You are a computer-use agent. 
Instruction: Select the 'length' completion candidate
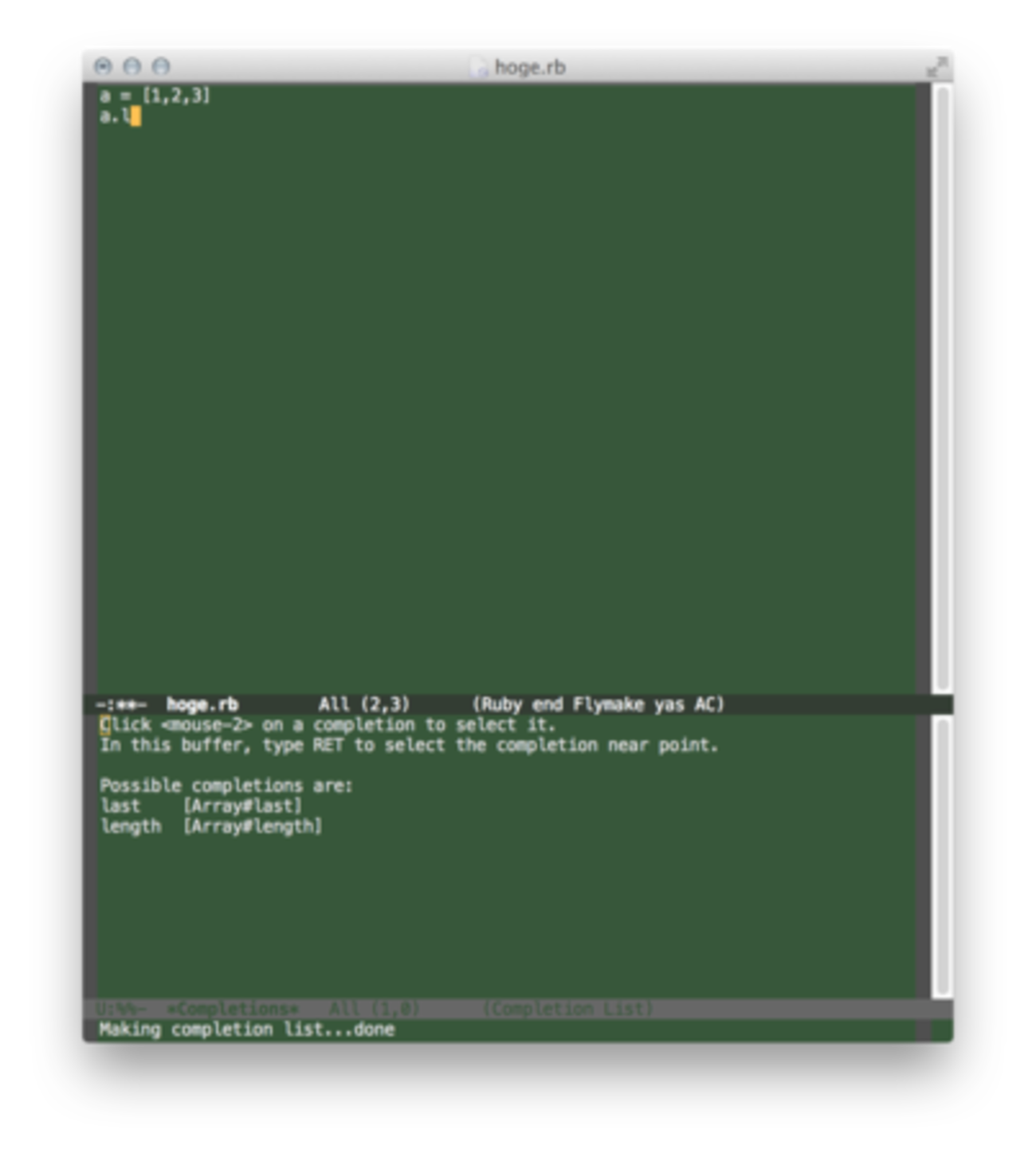(x=131, y=826)
